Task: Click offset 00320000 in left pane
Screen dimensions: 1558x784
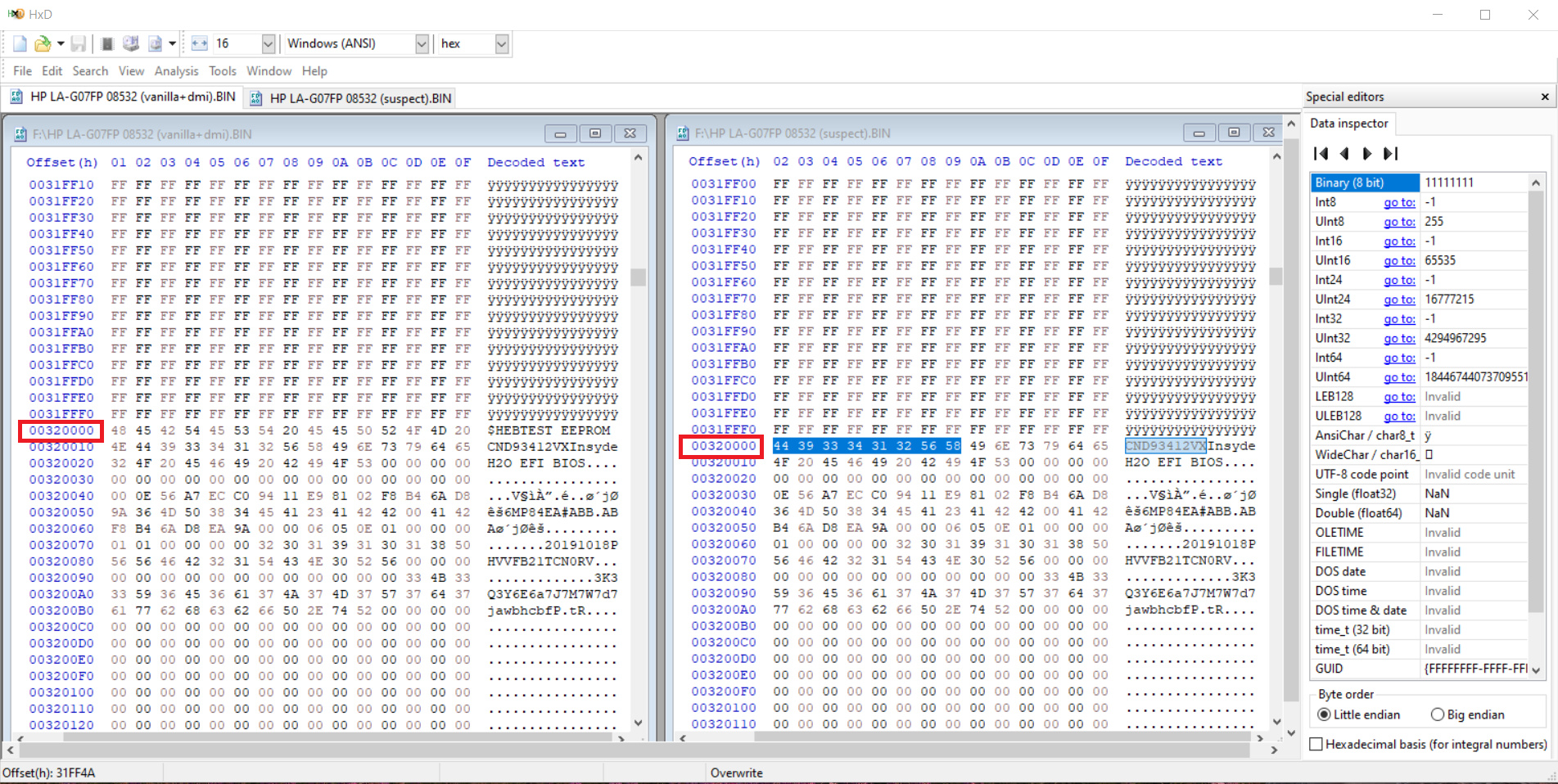Action: 61,430
